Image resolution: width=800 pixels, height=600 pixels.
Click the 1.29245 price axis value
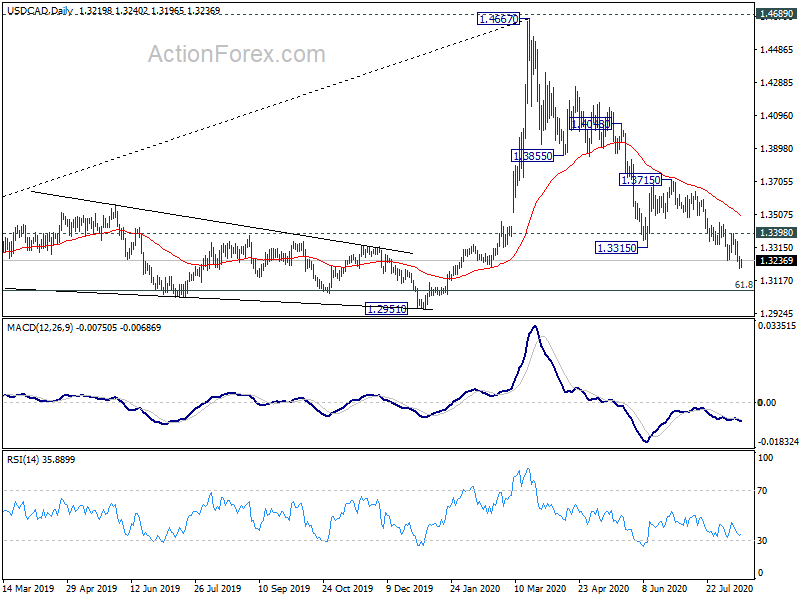(x=777, y=313)
